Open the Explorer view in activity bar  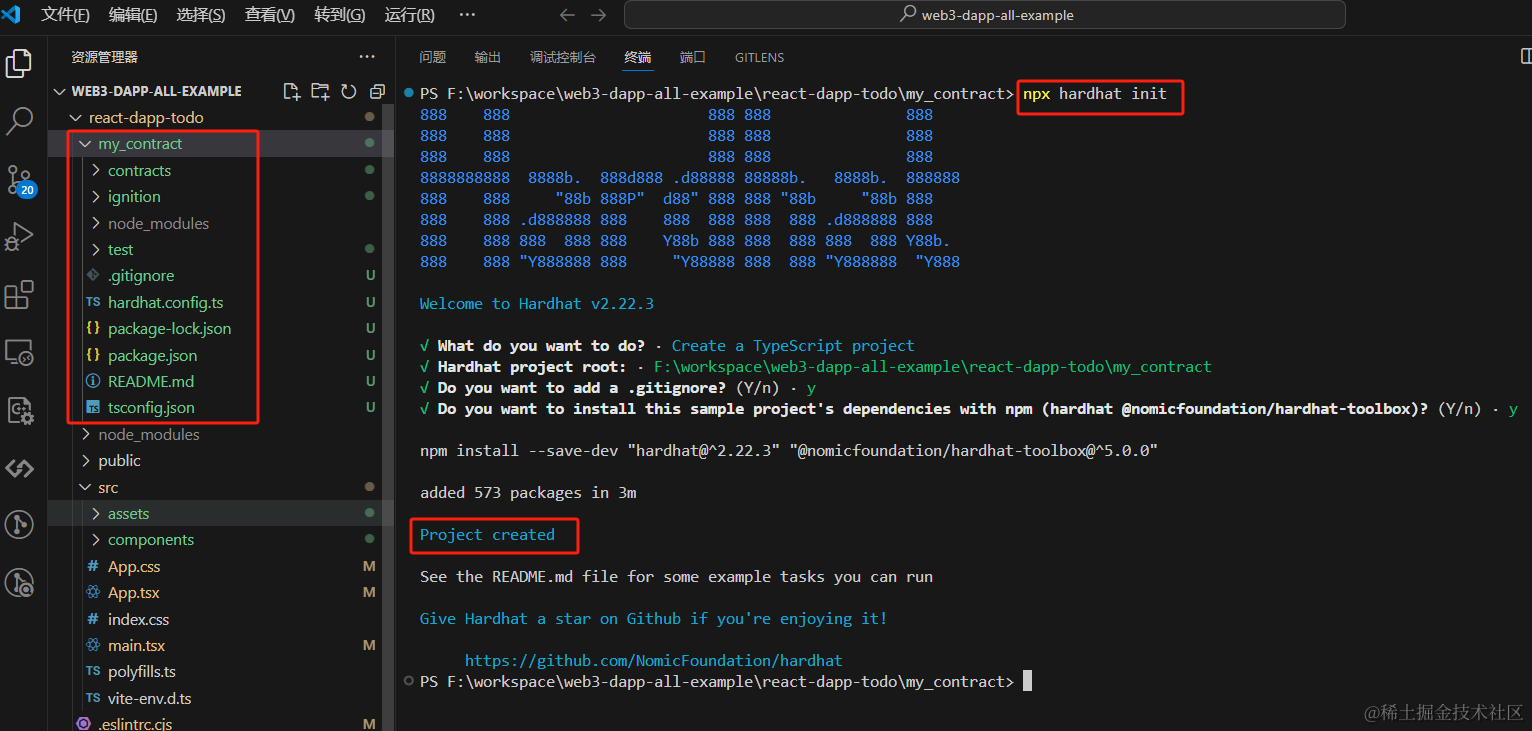(x=19, y=63)
